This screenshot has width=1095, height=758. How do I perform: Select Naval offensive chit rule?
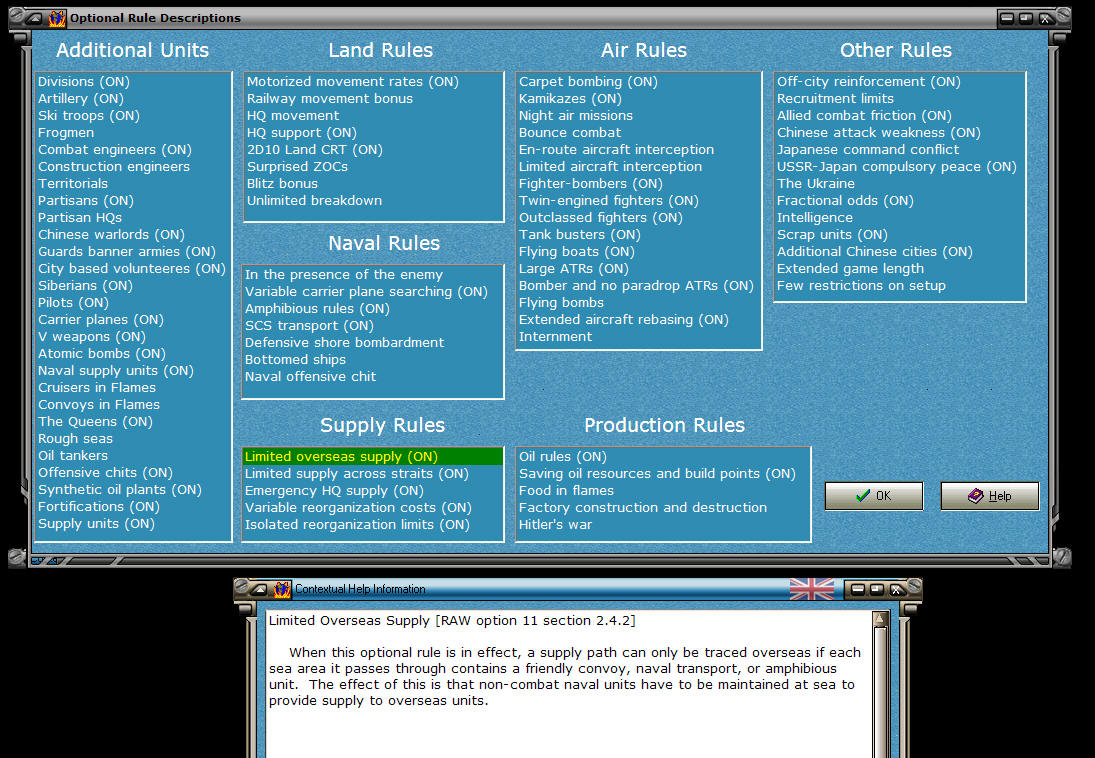tap(310, 377)
